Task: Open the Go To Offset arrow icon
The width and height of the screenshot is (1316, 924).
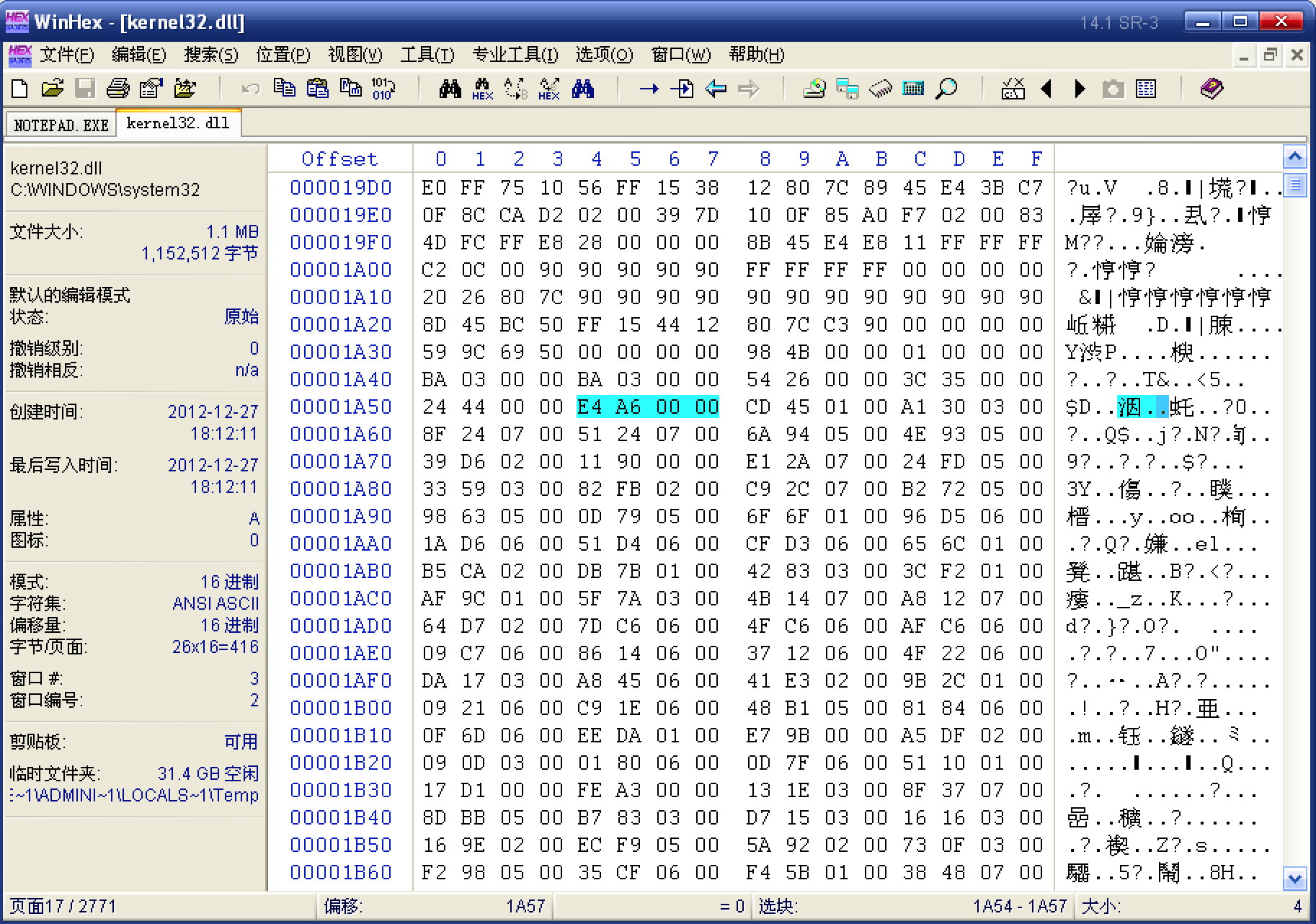Action: point(649,89)
